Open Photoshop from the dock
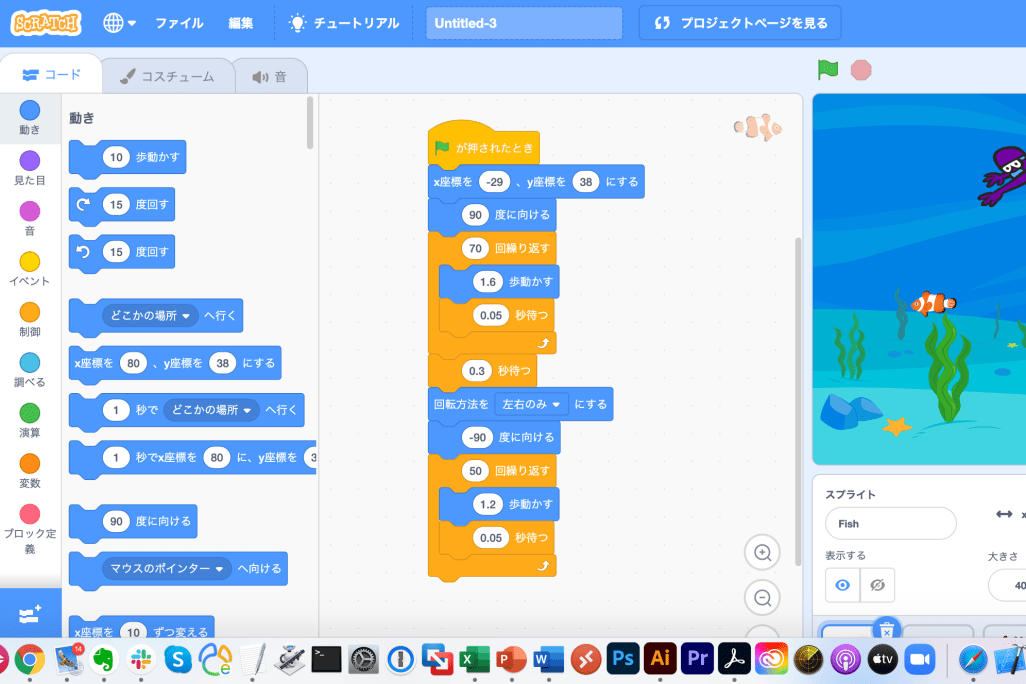The image size is (1026, 684). 623,658
